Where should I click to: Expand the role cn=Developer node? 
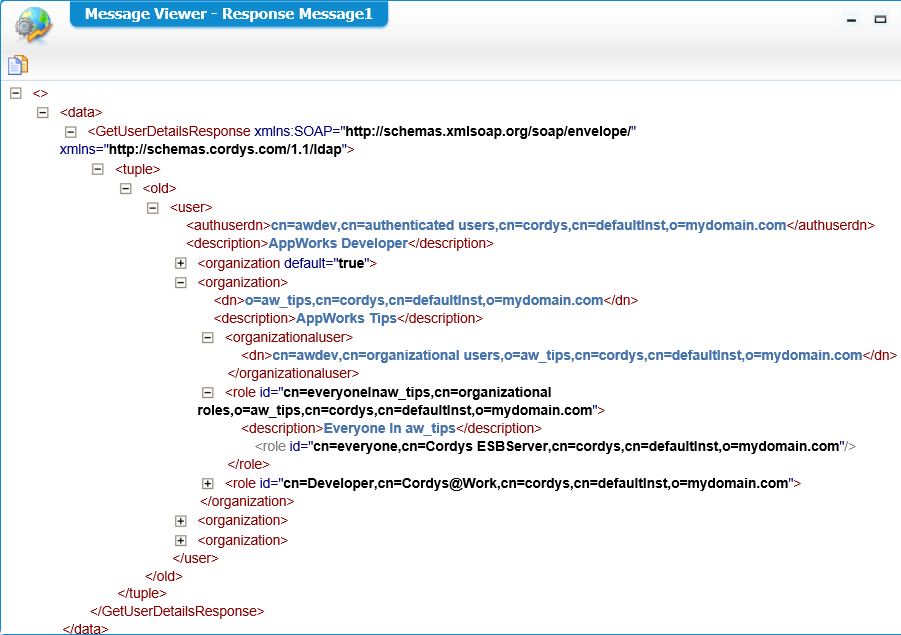[208, 483]
